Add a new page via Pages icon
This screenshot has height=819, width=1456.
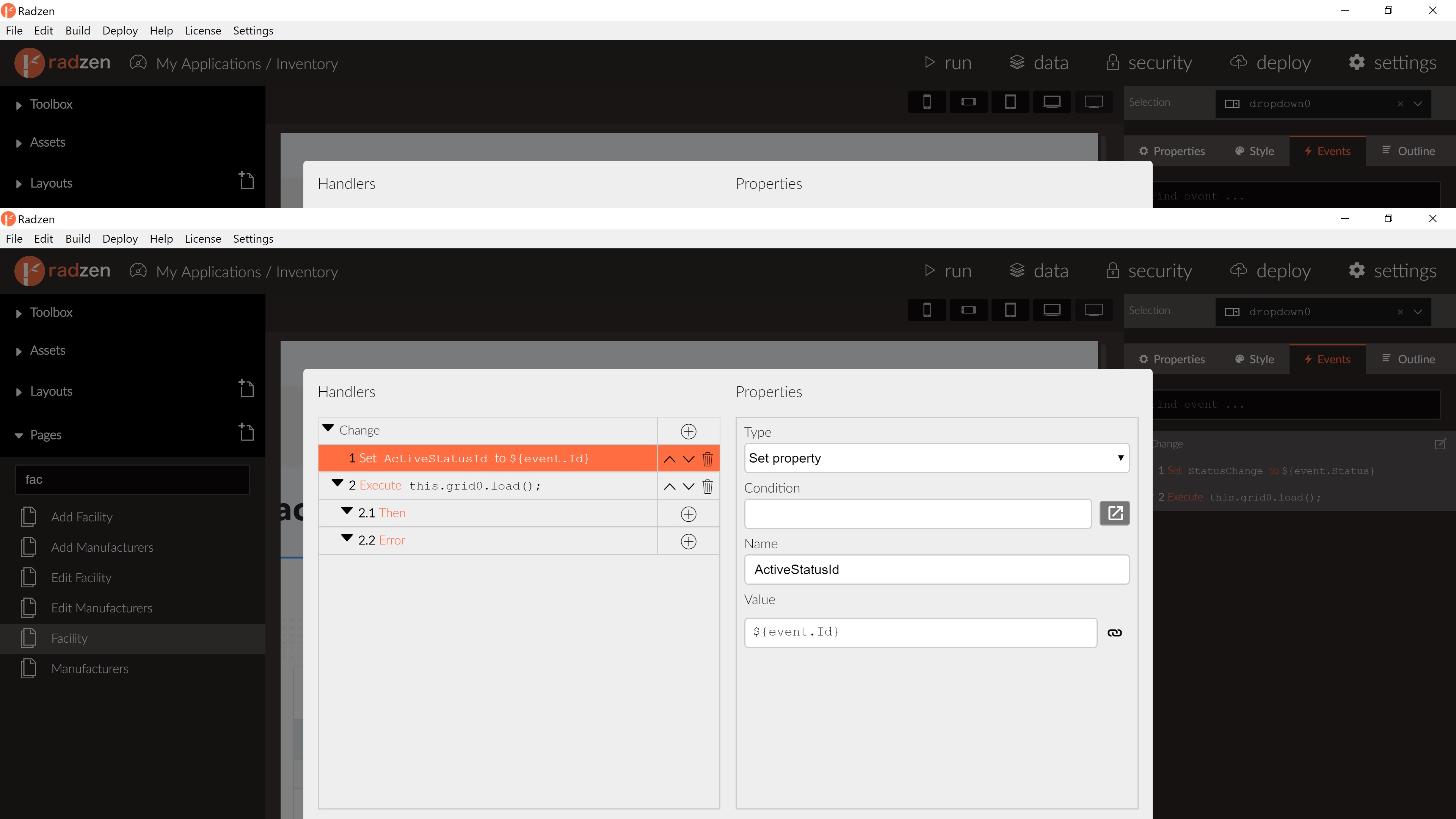click(x=246, y=432)
